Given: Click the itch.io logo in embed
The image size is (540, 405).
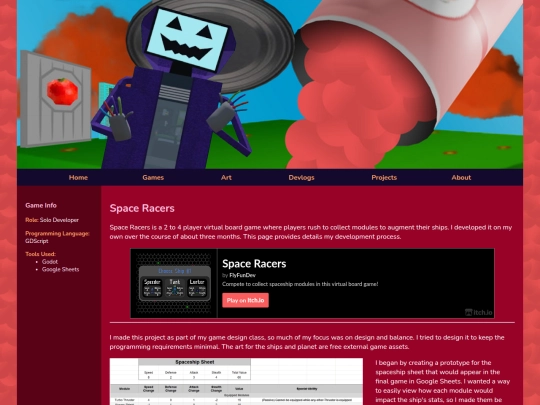Looking at the screenshot, I should (x=479, y=312).
